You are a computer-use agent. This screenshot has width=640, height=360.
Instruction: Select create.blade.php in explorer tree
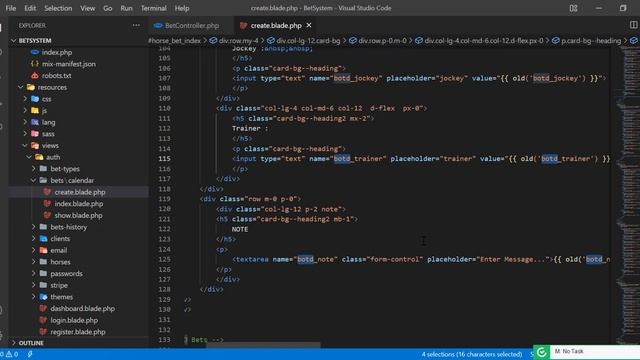pos(80,192)
